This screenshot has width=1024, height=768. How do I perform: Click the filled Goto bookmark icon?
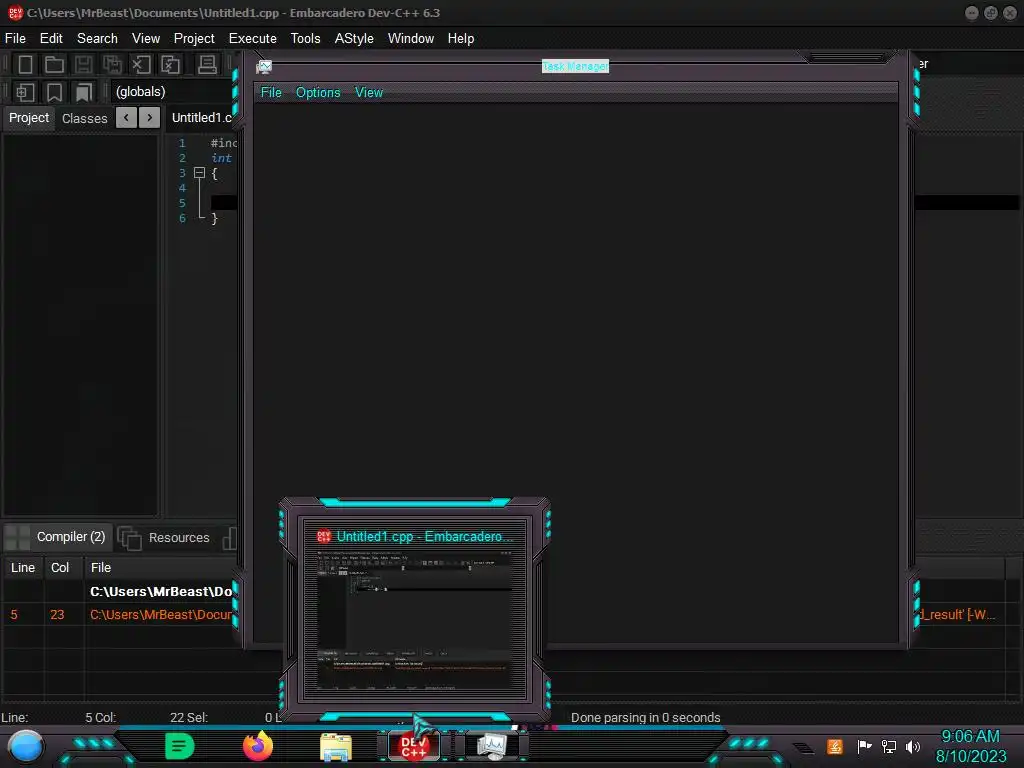[83, 92]
